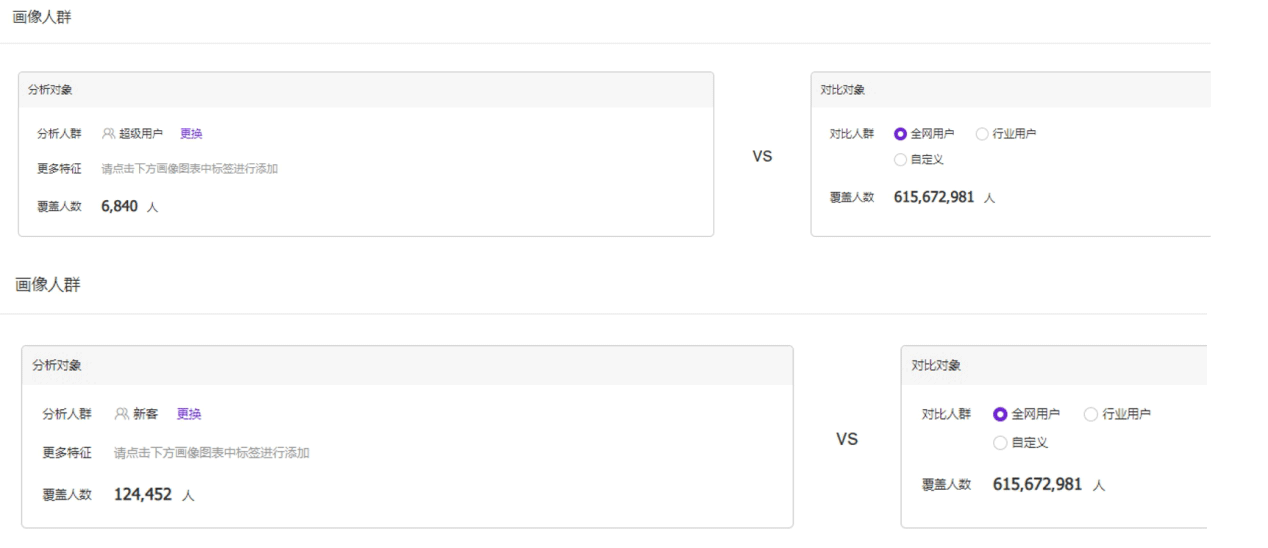Click 更多特征 placeholder text under 超级用户
This screenshot has height=548, width=1268.
[189, 169]
